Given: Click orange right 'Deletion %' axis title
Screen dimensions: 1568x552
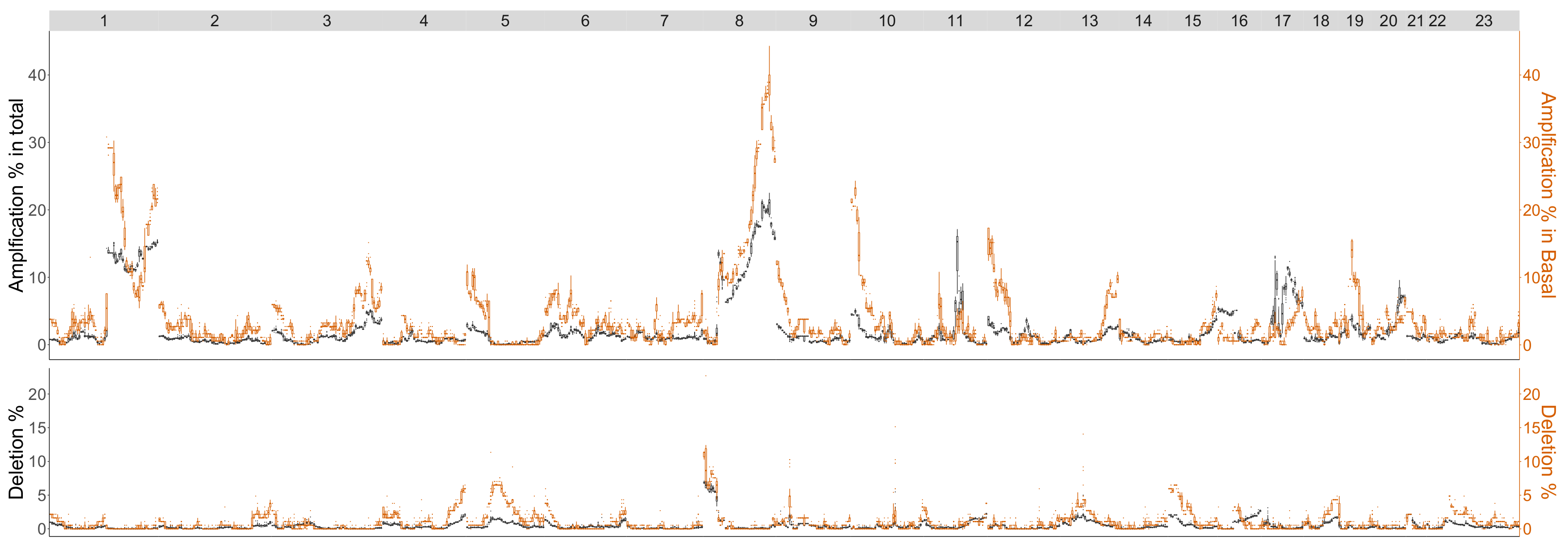Looking at the screenshot, I should click(x=1550, y=452).
